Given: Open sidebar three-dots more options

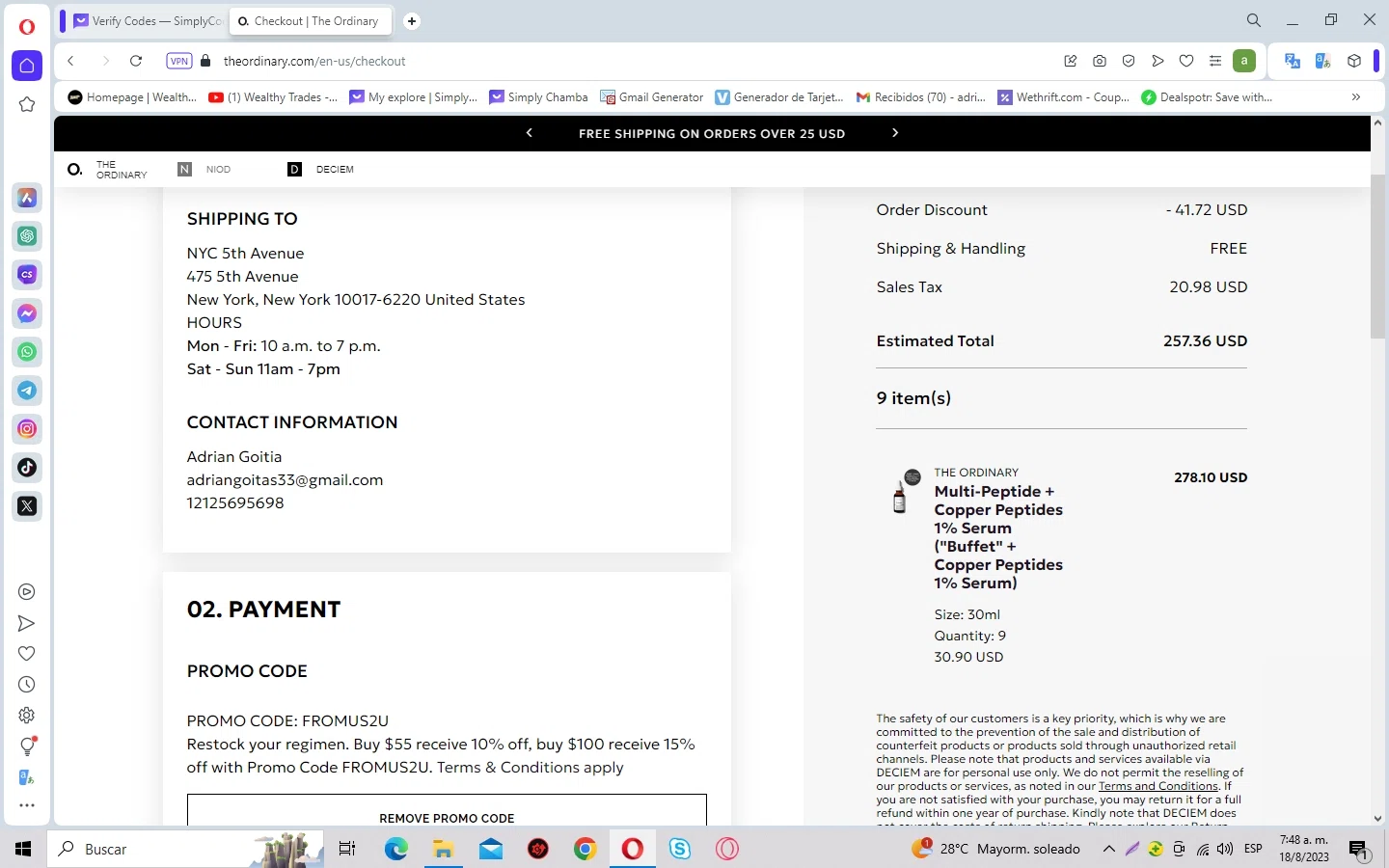Looking at the screenshot, I should [27, 805].
